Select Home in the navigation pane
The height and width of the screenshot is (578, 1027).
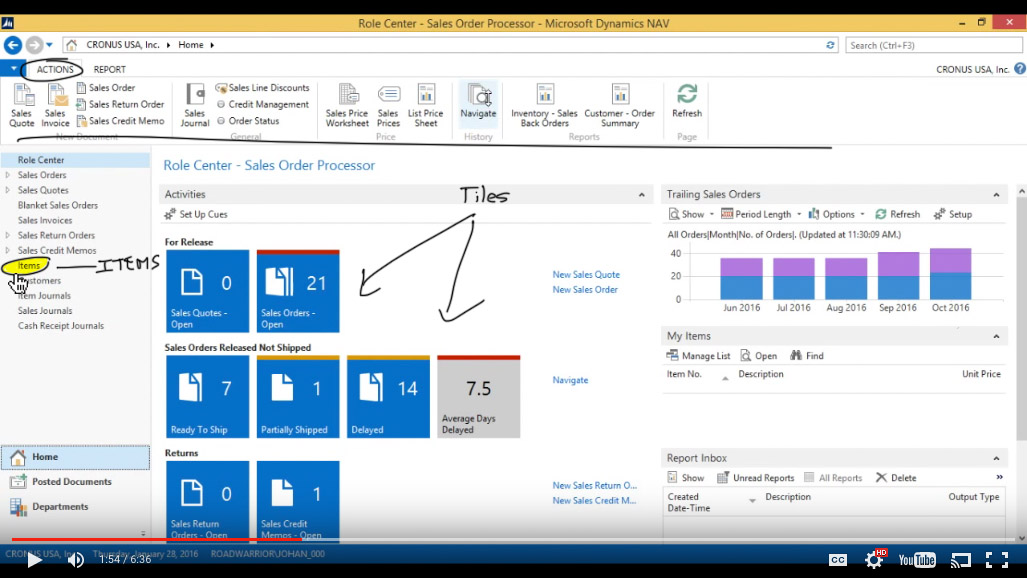point(75,457)
